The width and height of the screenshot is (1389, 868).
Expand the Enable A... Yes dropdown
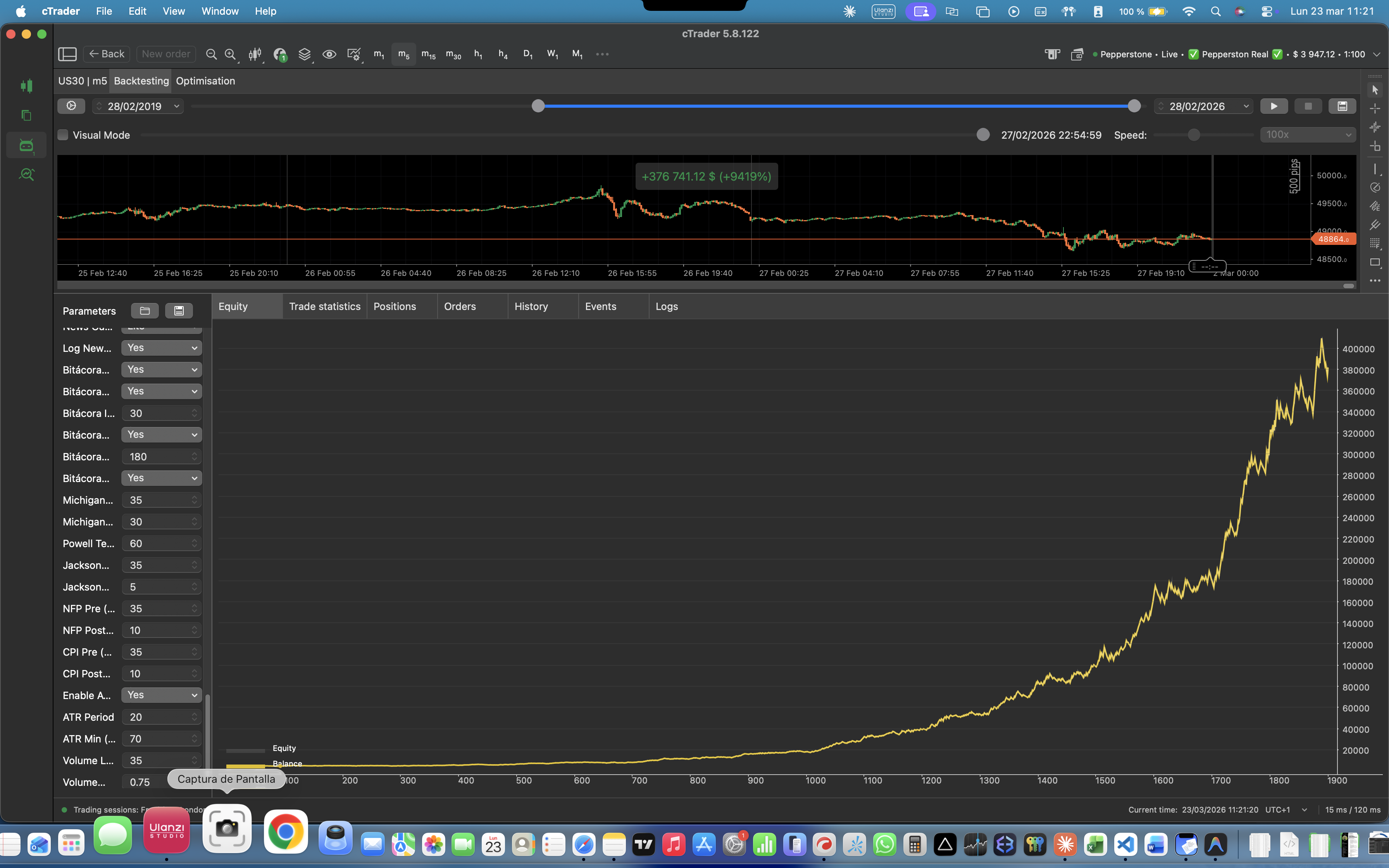tap(161, 695)
